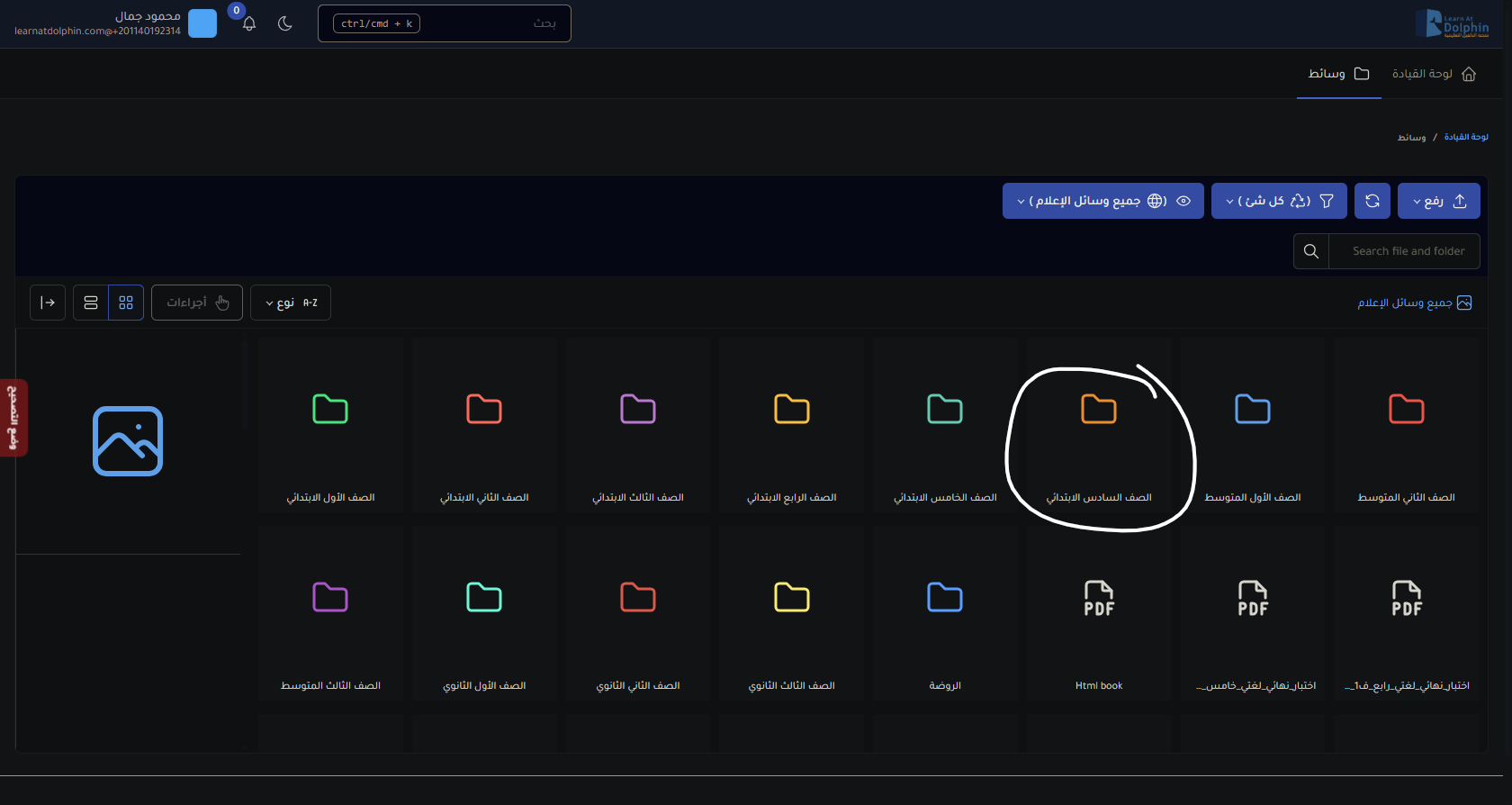Screen dimensions: 1512x805
Task: Open the Html book PDF file
Action: coord(1098,613)
